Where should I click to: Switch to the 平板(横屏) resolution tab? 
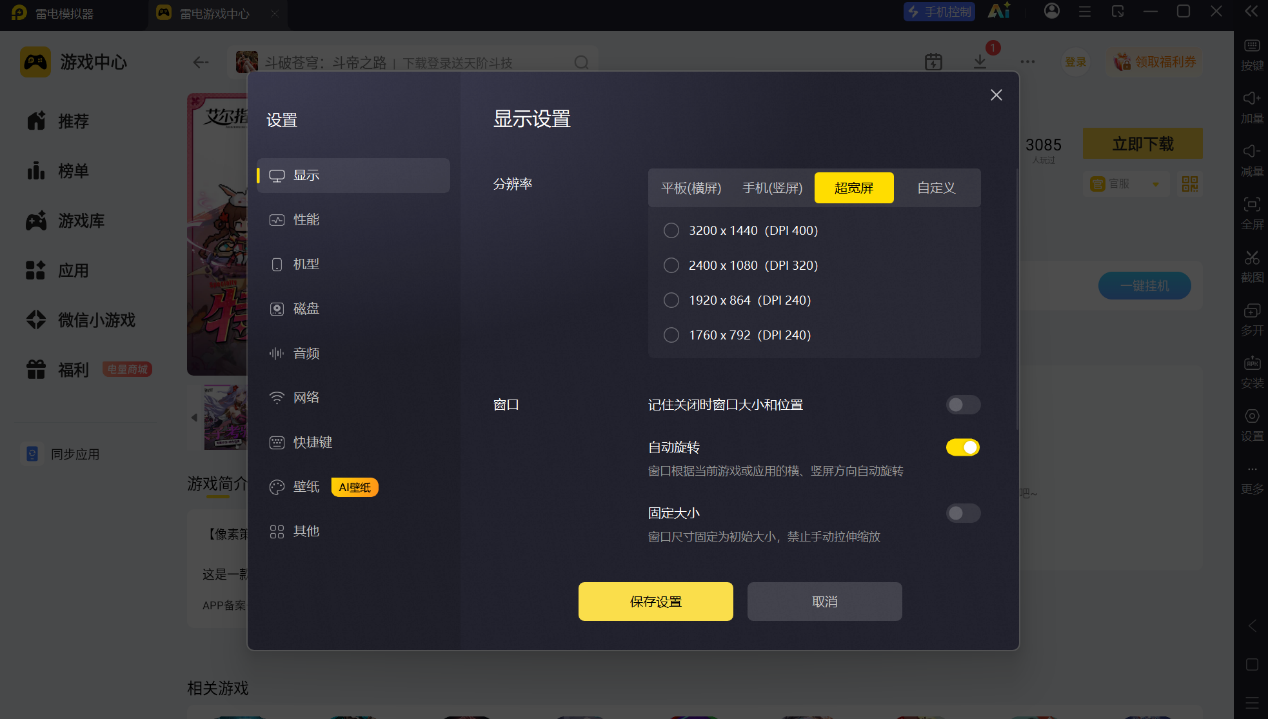[691, 188]
